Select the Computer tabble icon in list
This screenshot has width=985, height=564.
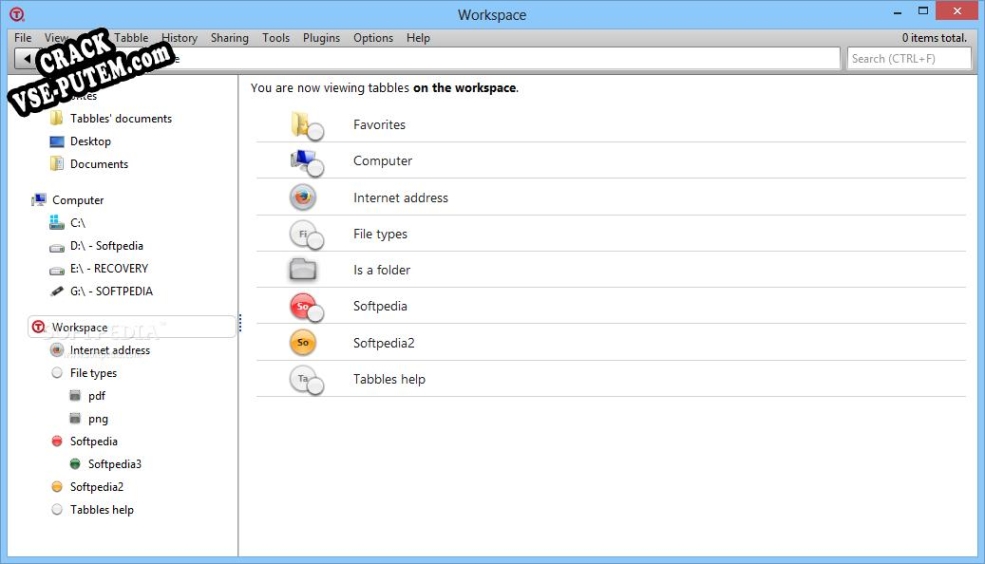pos(307,162)
